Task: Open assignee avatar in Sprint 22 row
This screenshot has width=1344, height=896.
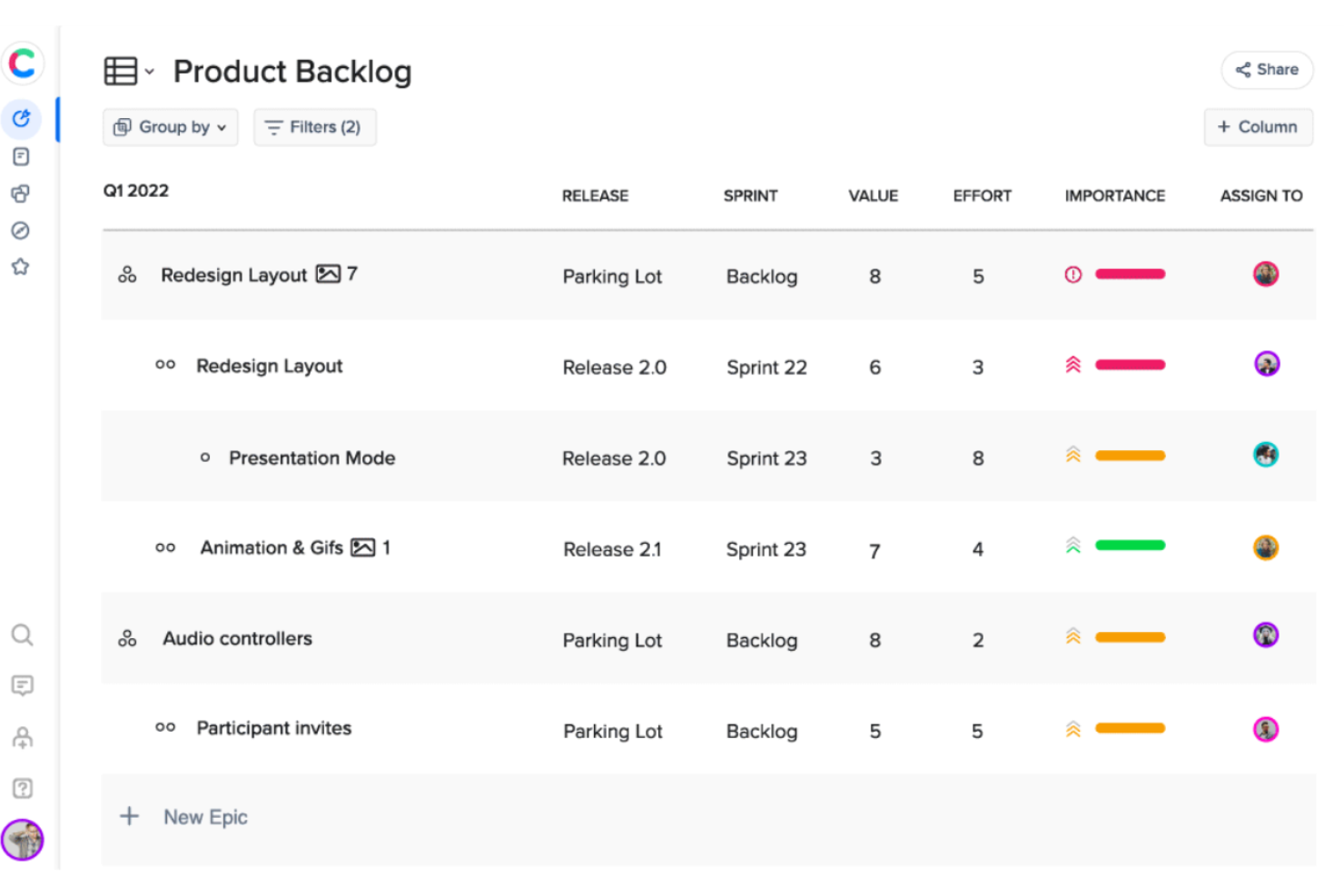Action: [1267, 364]
